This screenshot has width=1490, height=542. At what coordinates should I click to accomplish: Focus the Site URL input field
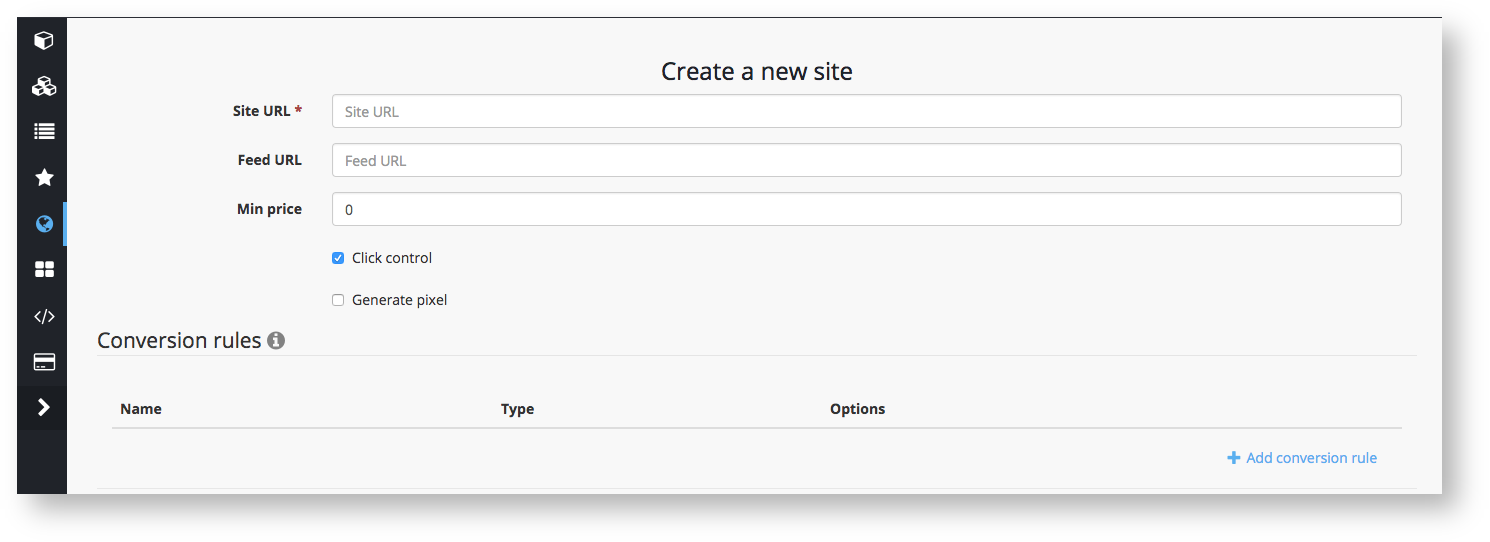(866, 112)
